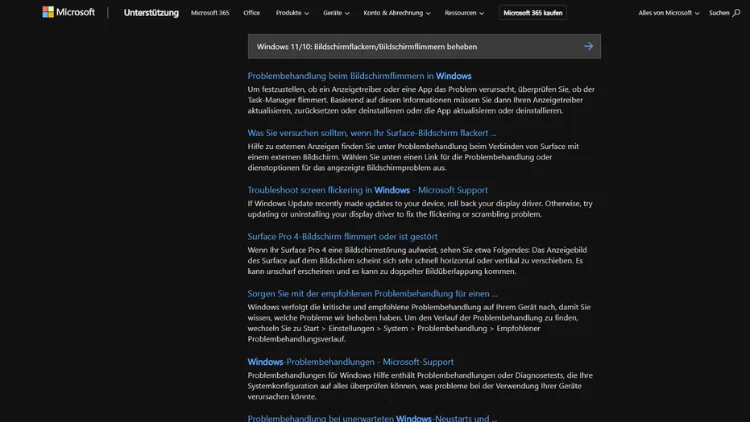
Task: Expand the Alles von Microsoft dropdown
Action: (669, 13)
